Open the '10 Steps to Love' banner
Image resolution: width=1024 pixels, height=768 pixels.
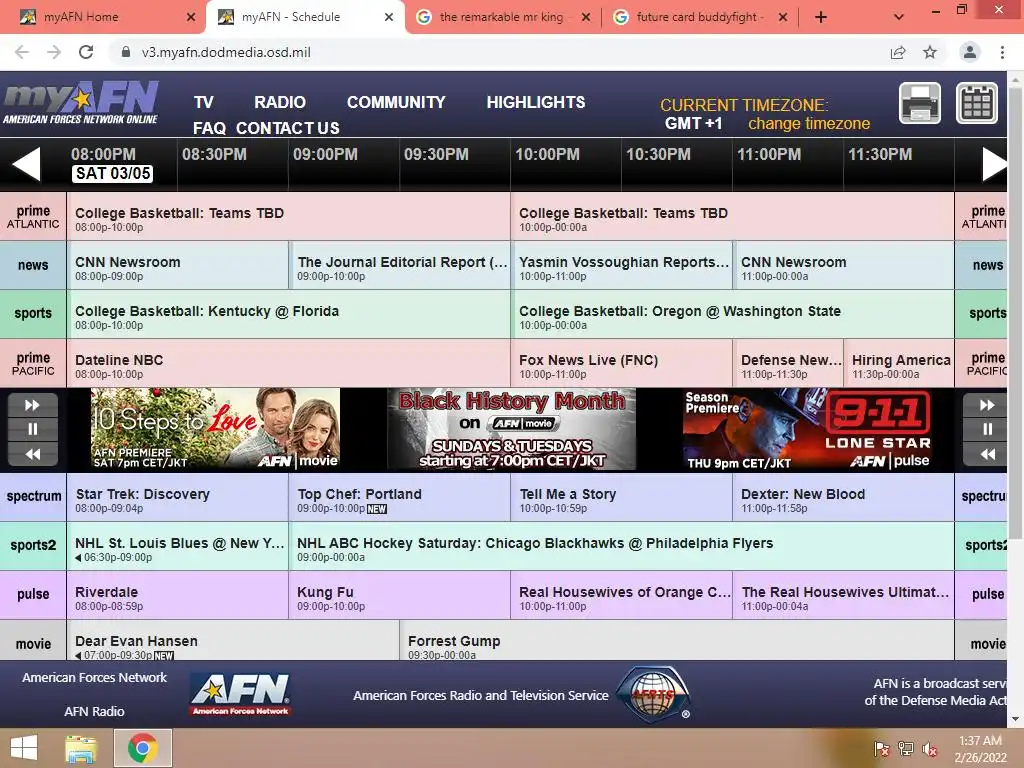click(215, 429)
